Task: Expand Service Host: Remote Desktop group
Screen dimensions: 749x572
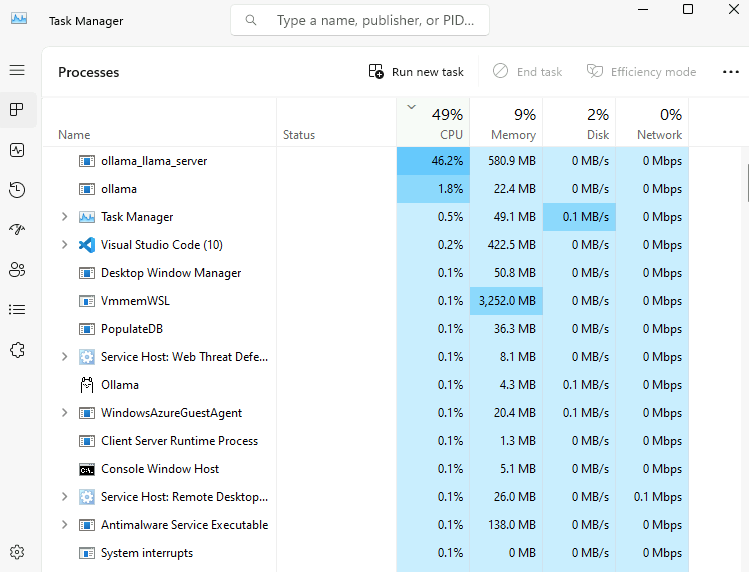Action: click(x=64, y=497)
